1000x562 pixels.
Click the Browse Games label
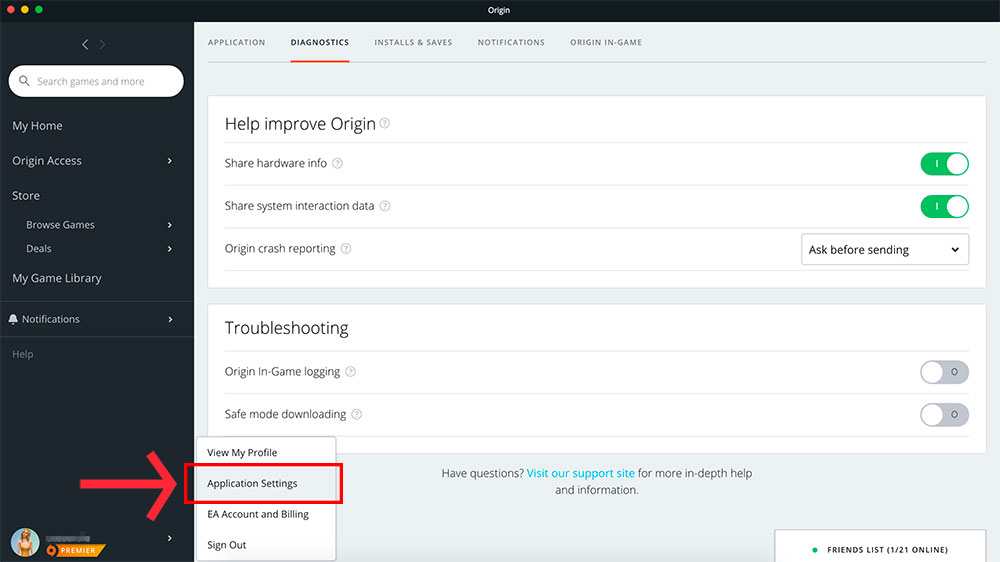(x=60, y=225)
